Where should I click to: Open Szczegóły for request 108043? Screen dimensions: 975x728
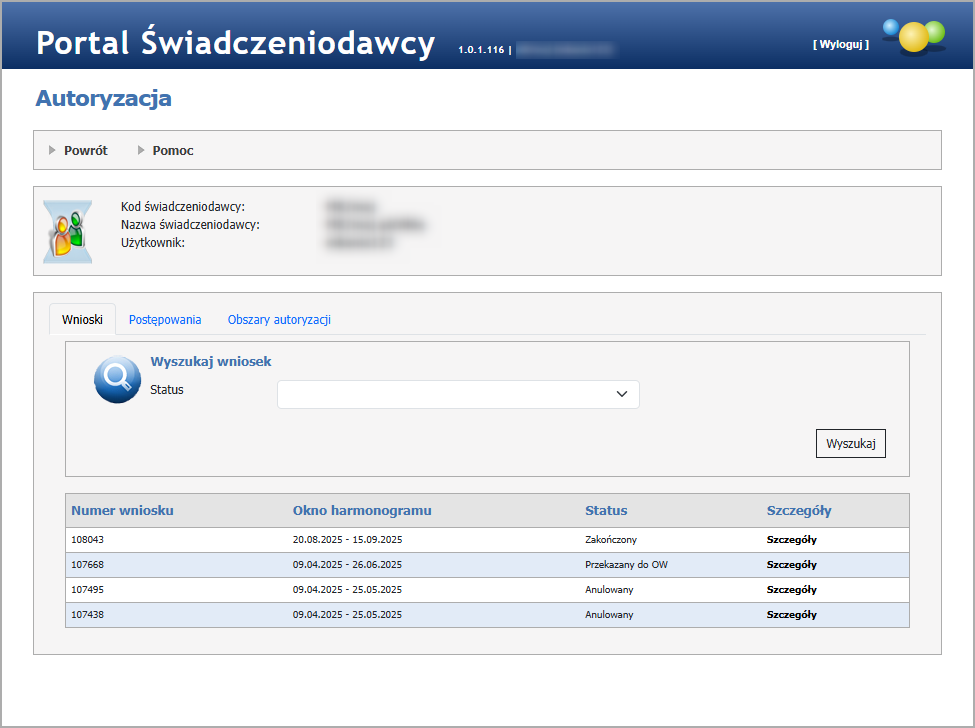pos(791,540)
